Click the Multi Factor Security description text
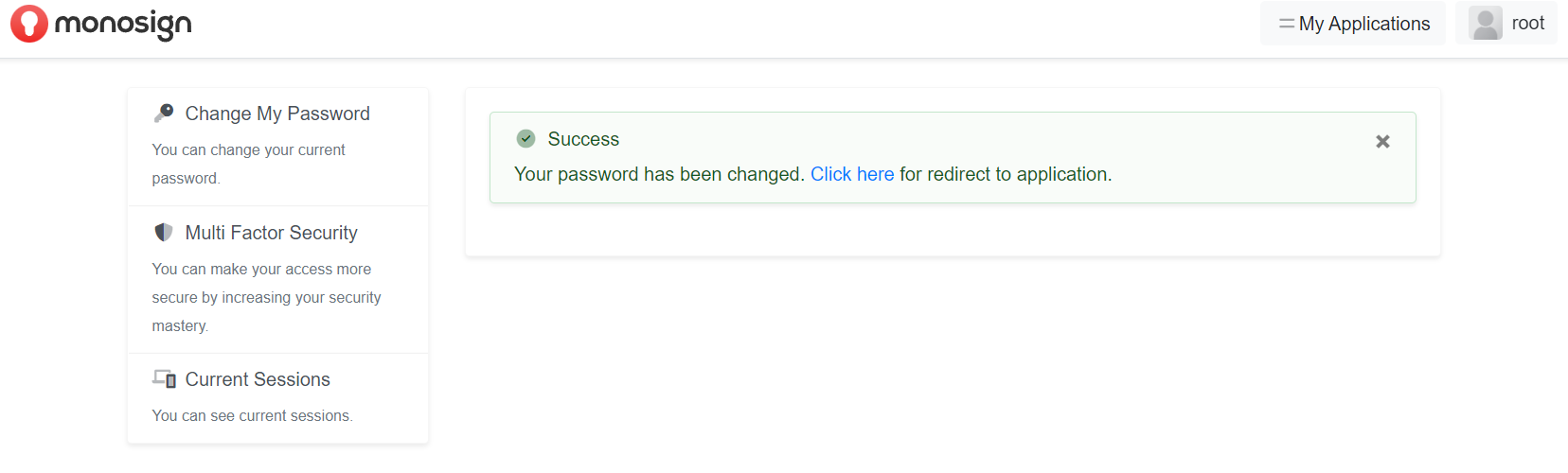The height and width of the screenshot is (473, 1568). (266, 297)
